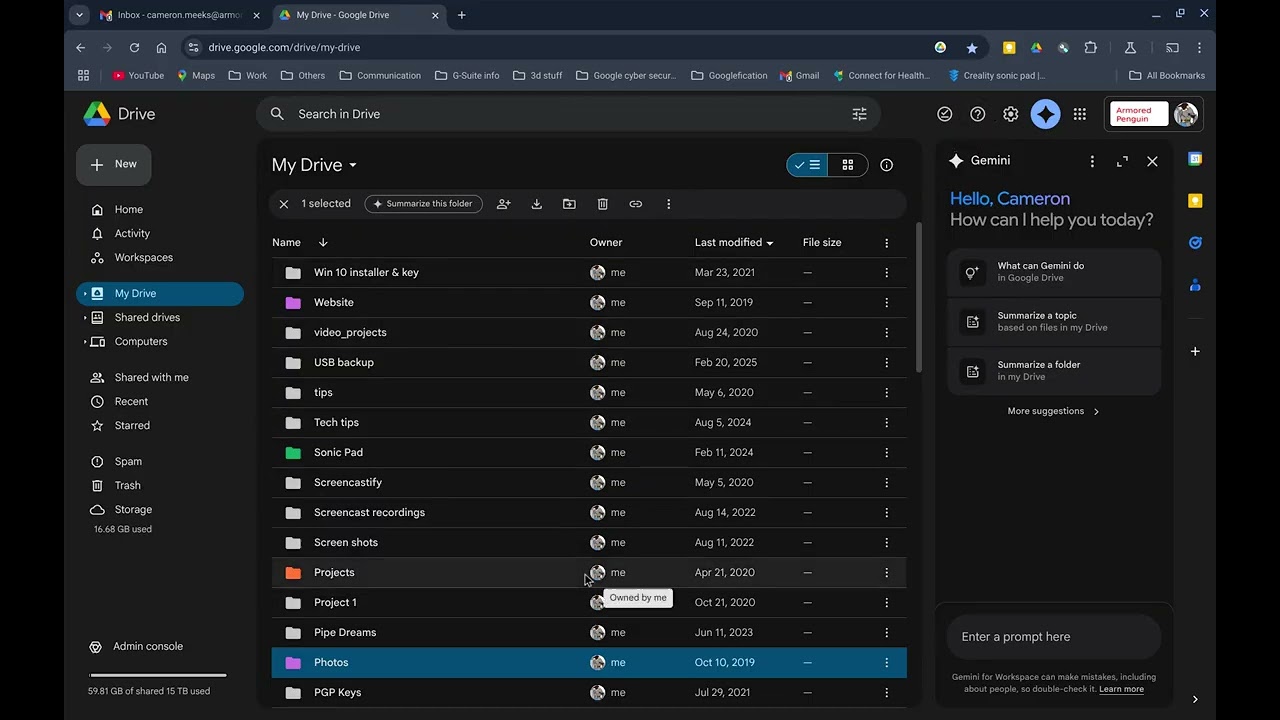Switch to list layout view
Screen dimensions: 1280x720
(x=807, y=165)
